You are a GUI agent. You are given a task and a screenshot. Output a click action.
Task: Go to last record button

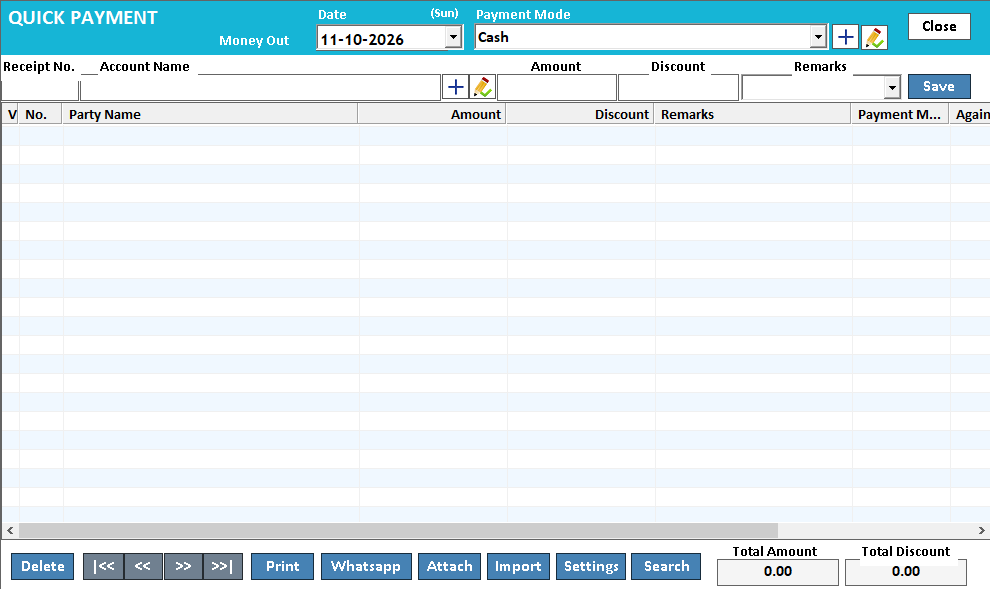223,566
